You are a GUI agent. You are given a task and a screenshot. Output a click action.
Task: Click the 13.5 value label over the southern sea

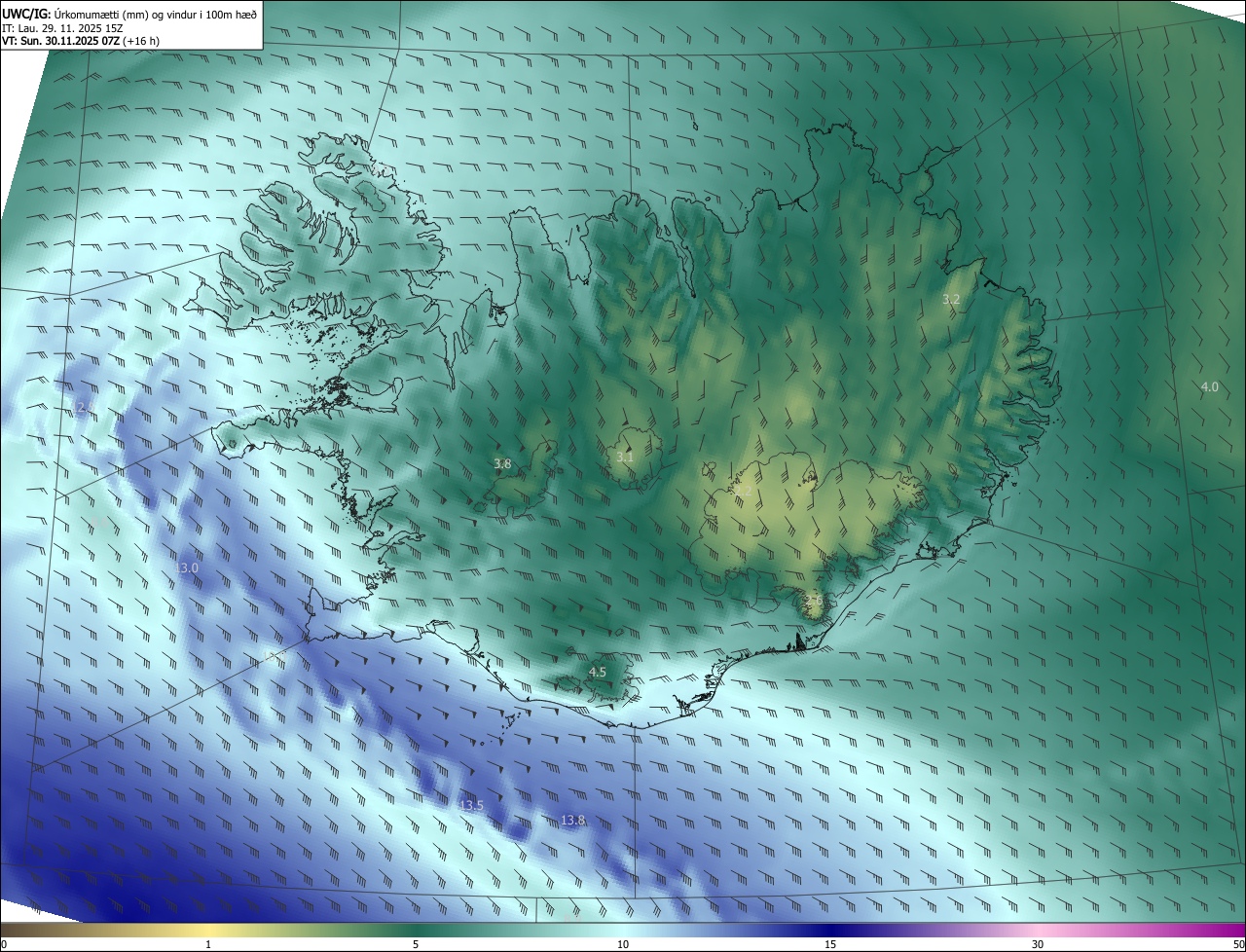pyautogui.click(x=471, y=805)
